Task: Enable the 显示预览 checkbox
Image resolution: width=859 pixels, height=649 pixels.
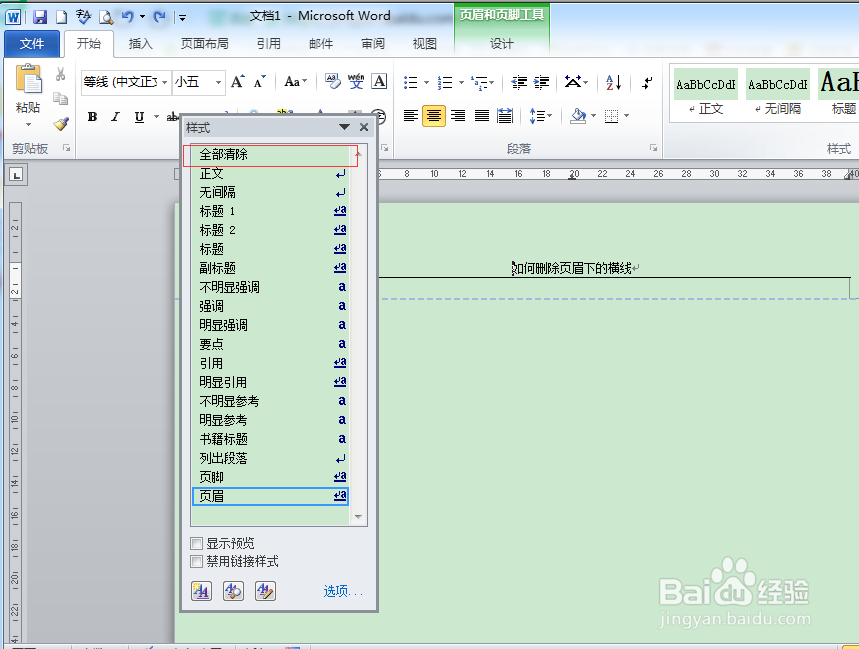Action: point(197,543)
